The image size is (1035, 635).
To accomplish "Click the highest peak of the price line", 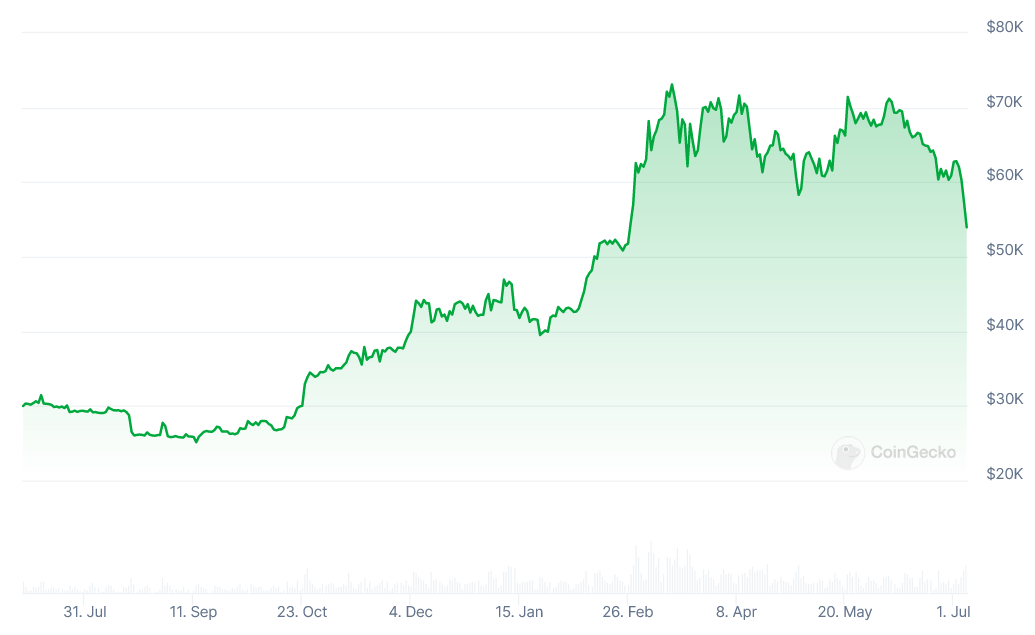I will coord(672,85).
